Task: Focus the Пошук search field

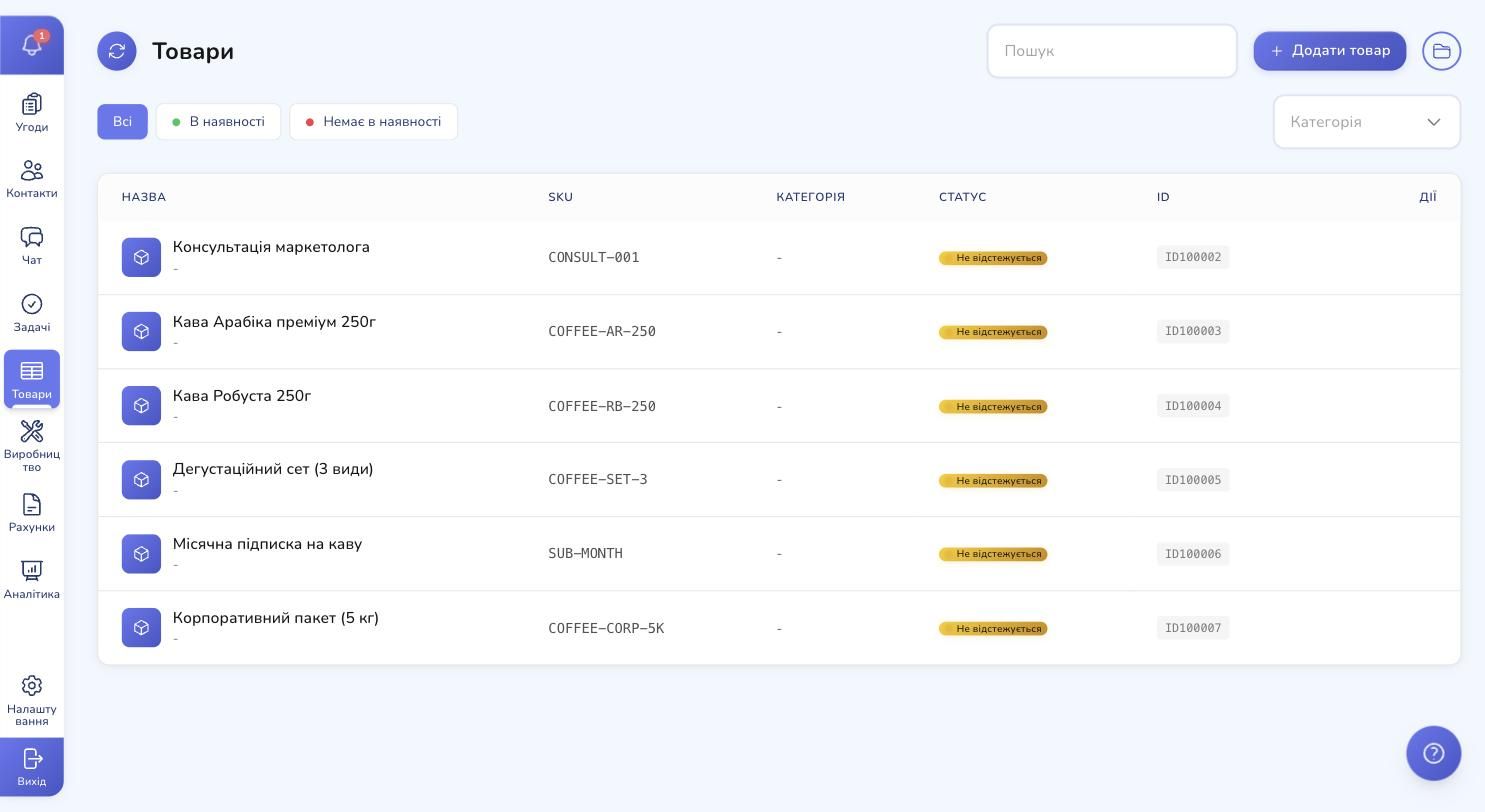Action: pyautogui.click(x=1112, y=51)
